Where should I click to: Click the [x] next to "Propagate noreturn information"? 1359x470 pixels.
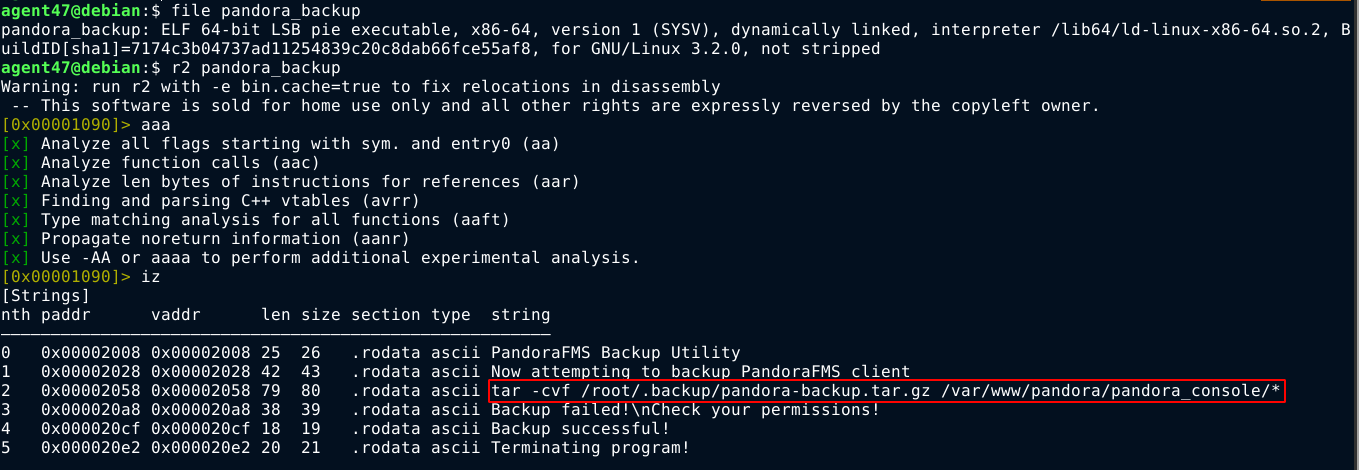[x=16, y=239]
